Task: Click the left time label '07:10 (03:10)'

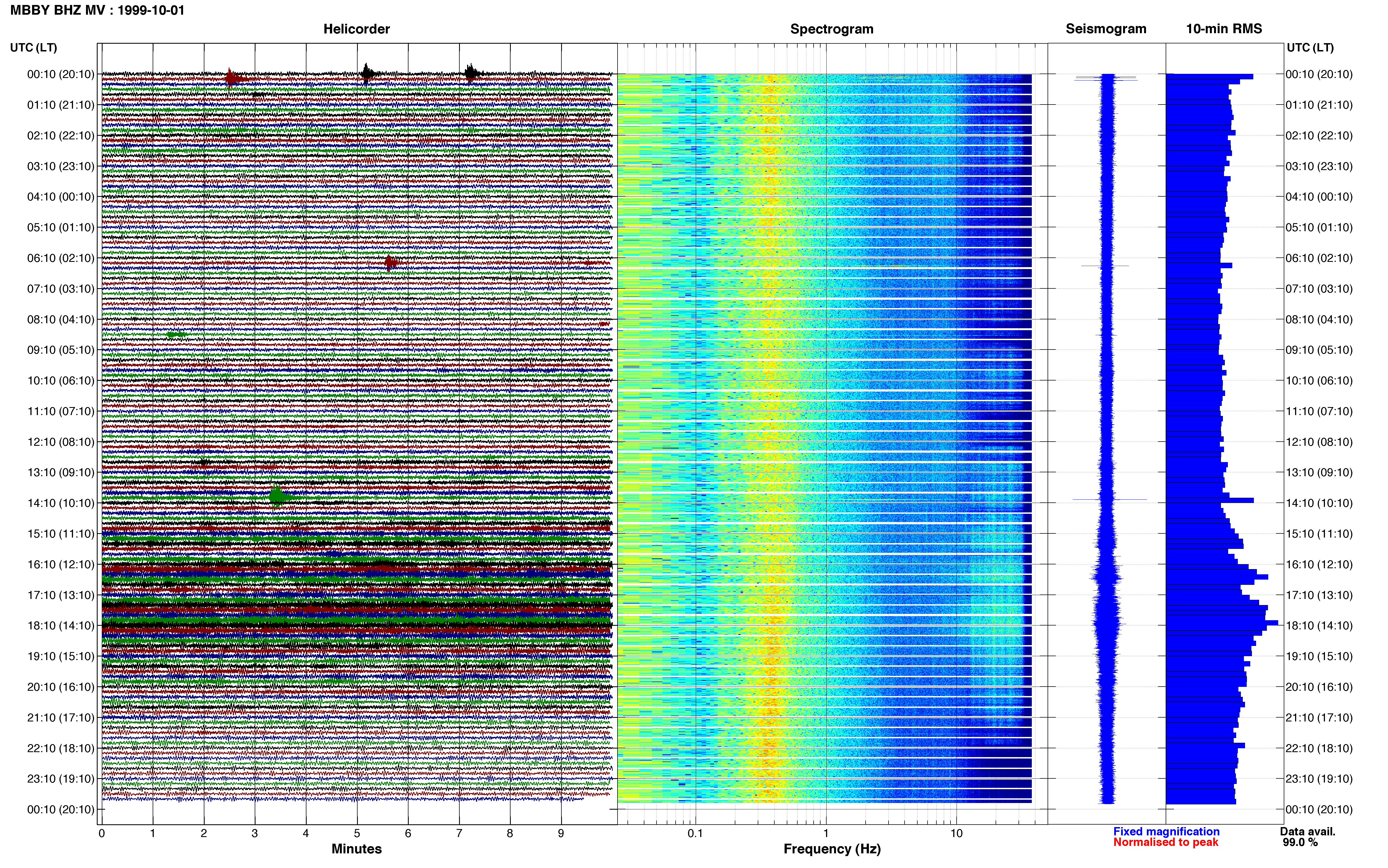Action: [61, 289]
